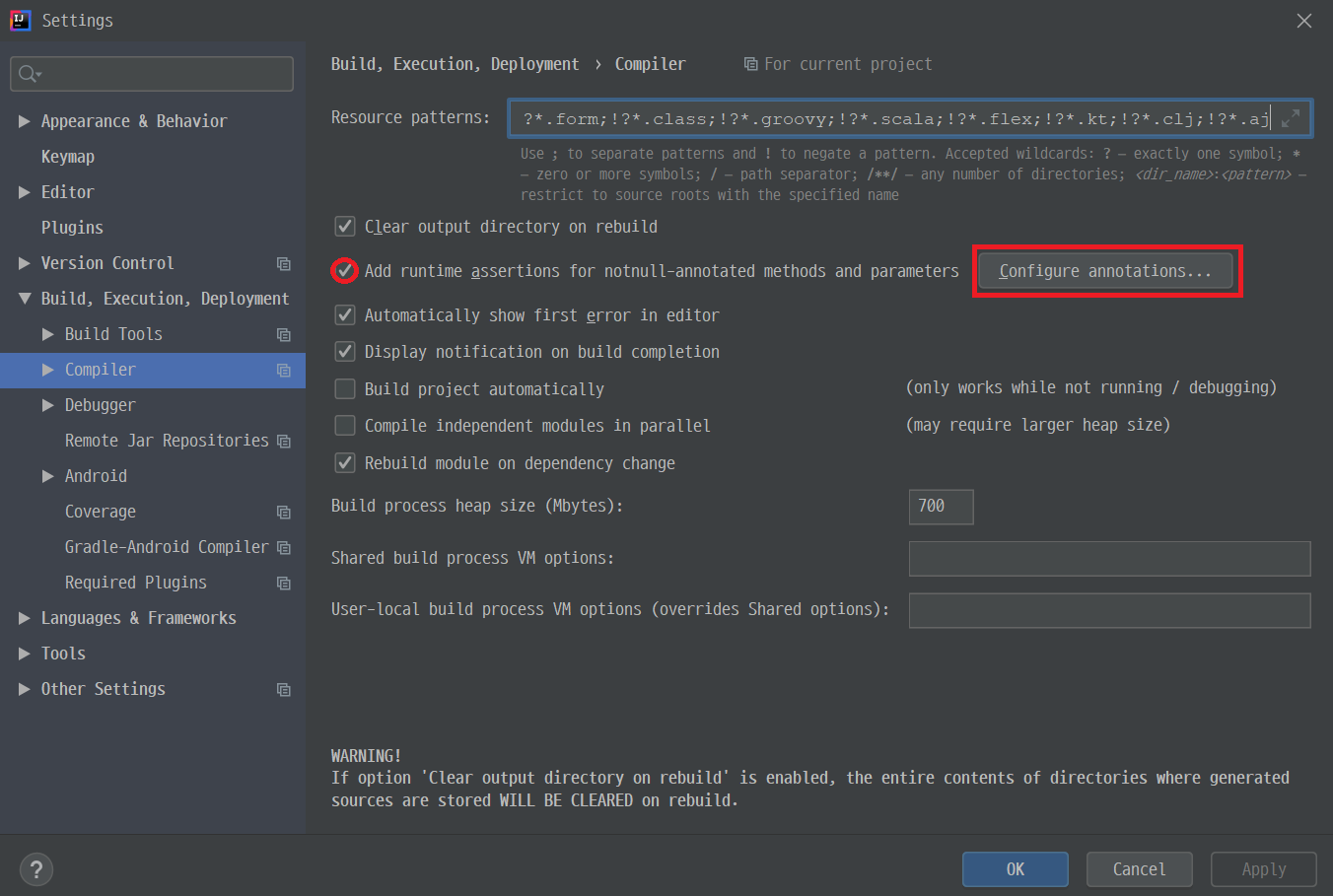The height and width of the screenshot is (896, 1333).
Task: Enable Compile independent modules in parallel
Action: coord(345,426)
